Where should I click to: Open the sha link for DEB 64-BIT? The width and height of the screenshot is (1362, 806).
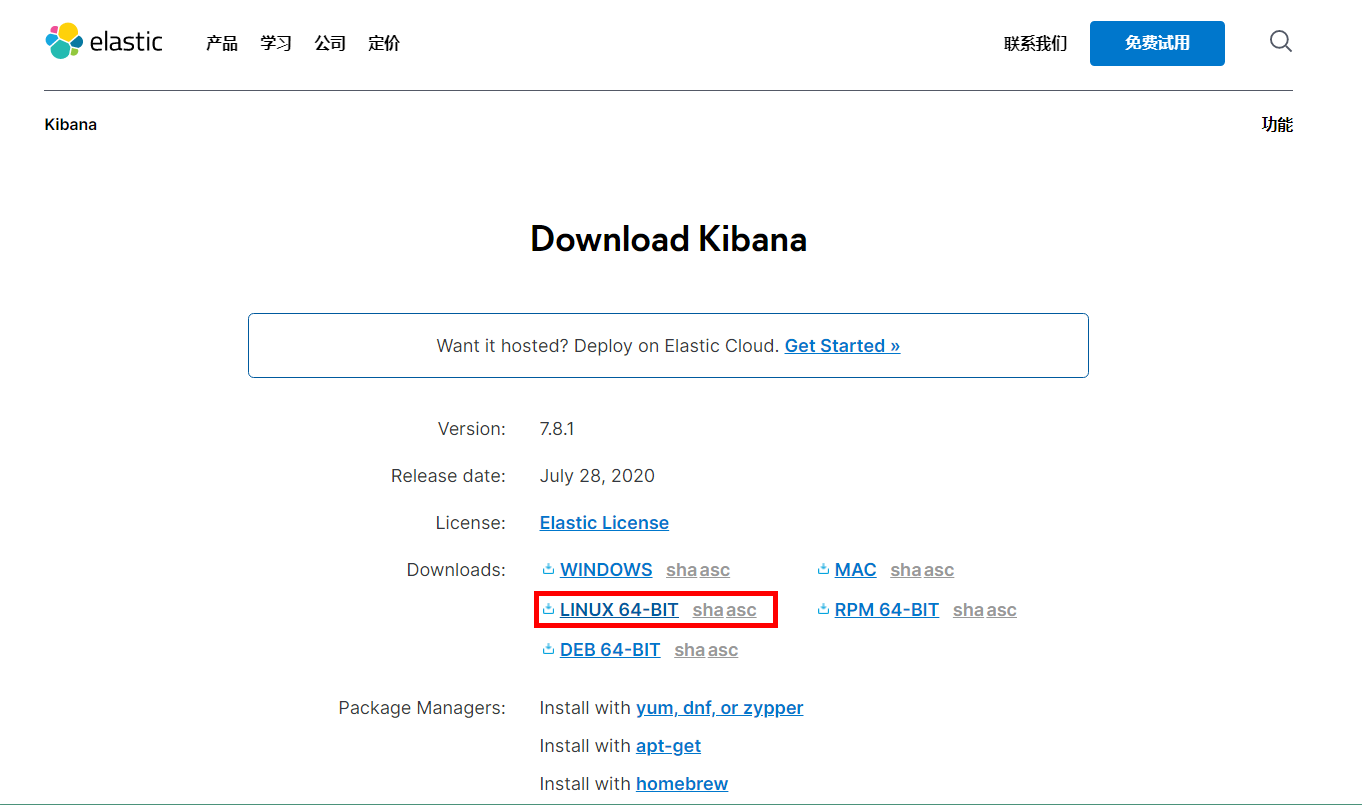click(x=689, y=650)
